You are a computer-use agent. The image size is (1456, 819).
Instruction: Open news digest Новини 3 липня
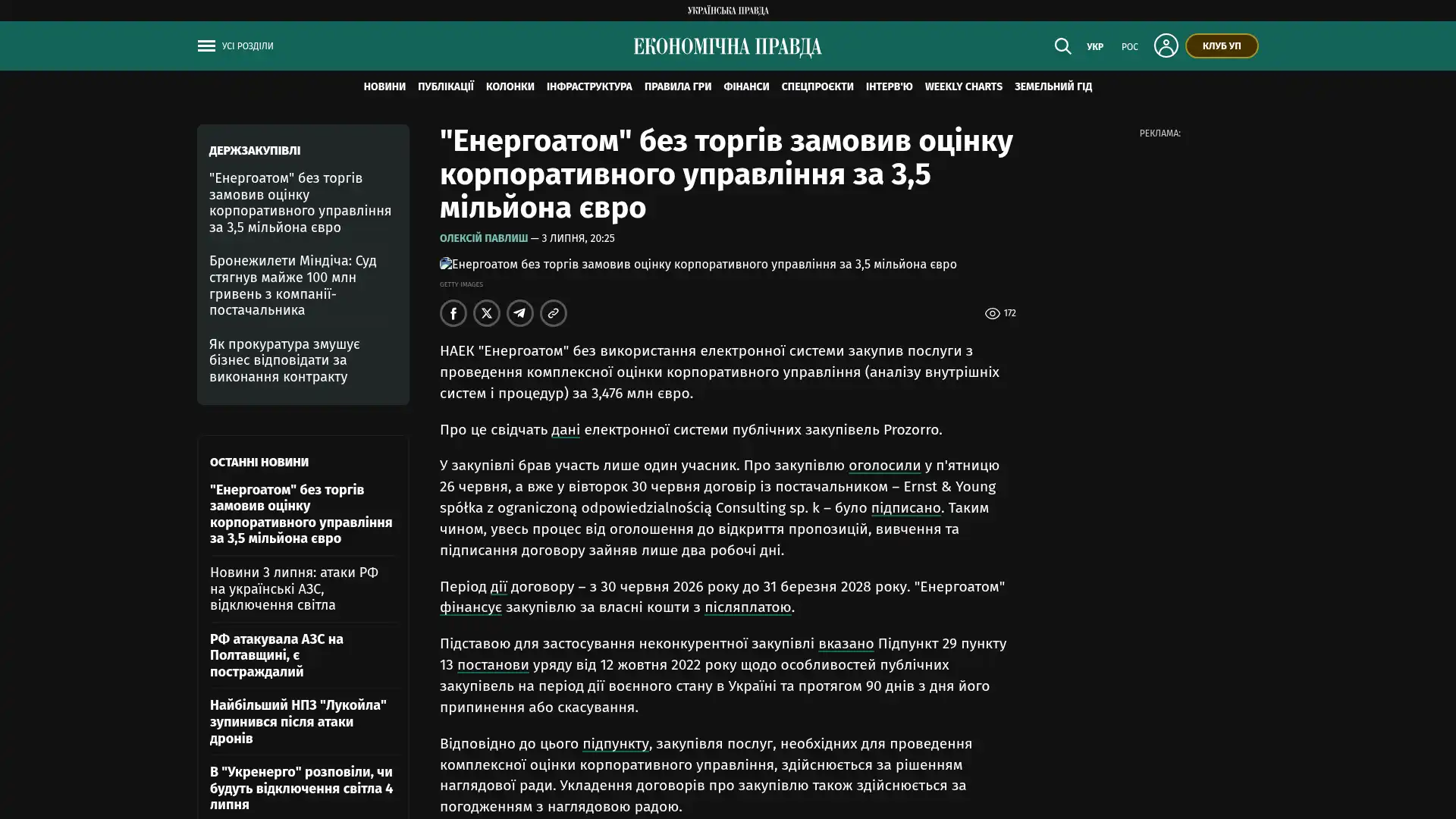[x=294, y=588]
